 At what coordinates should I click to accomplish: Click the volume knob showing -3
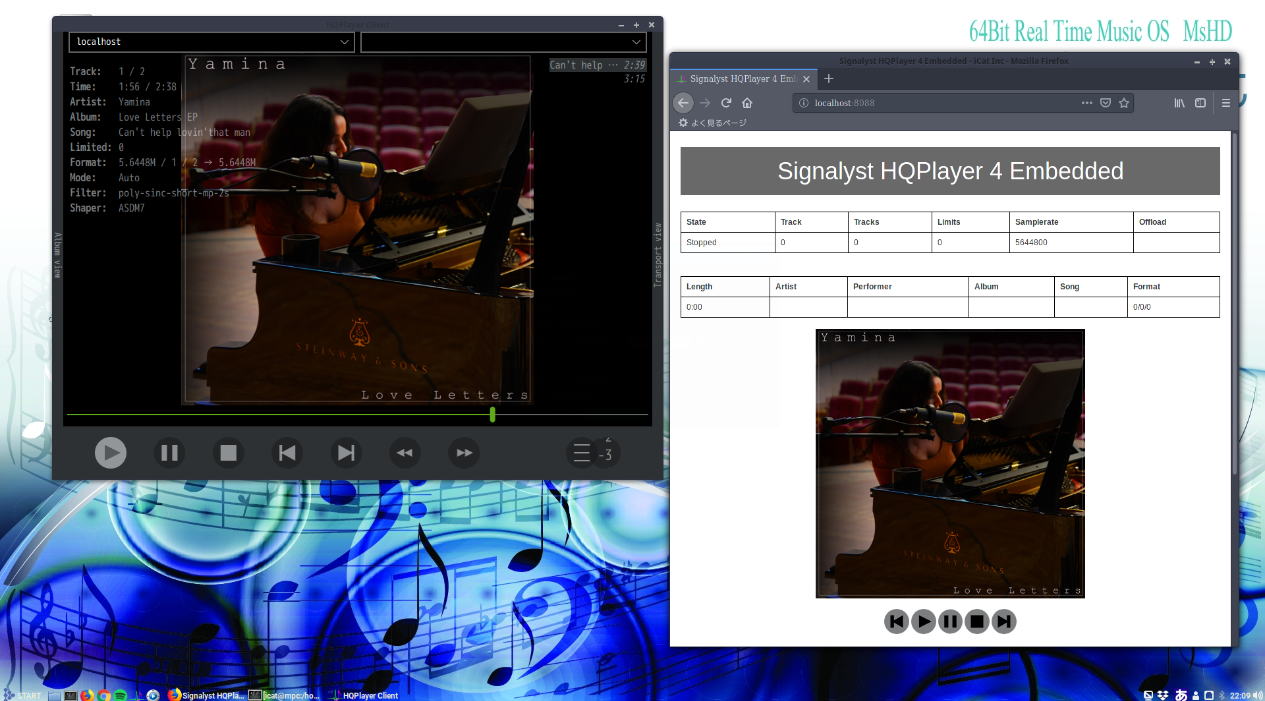tap(605, 454)
